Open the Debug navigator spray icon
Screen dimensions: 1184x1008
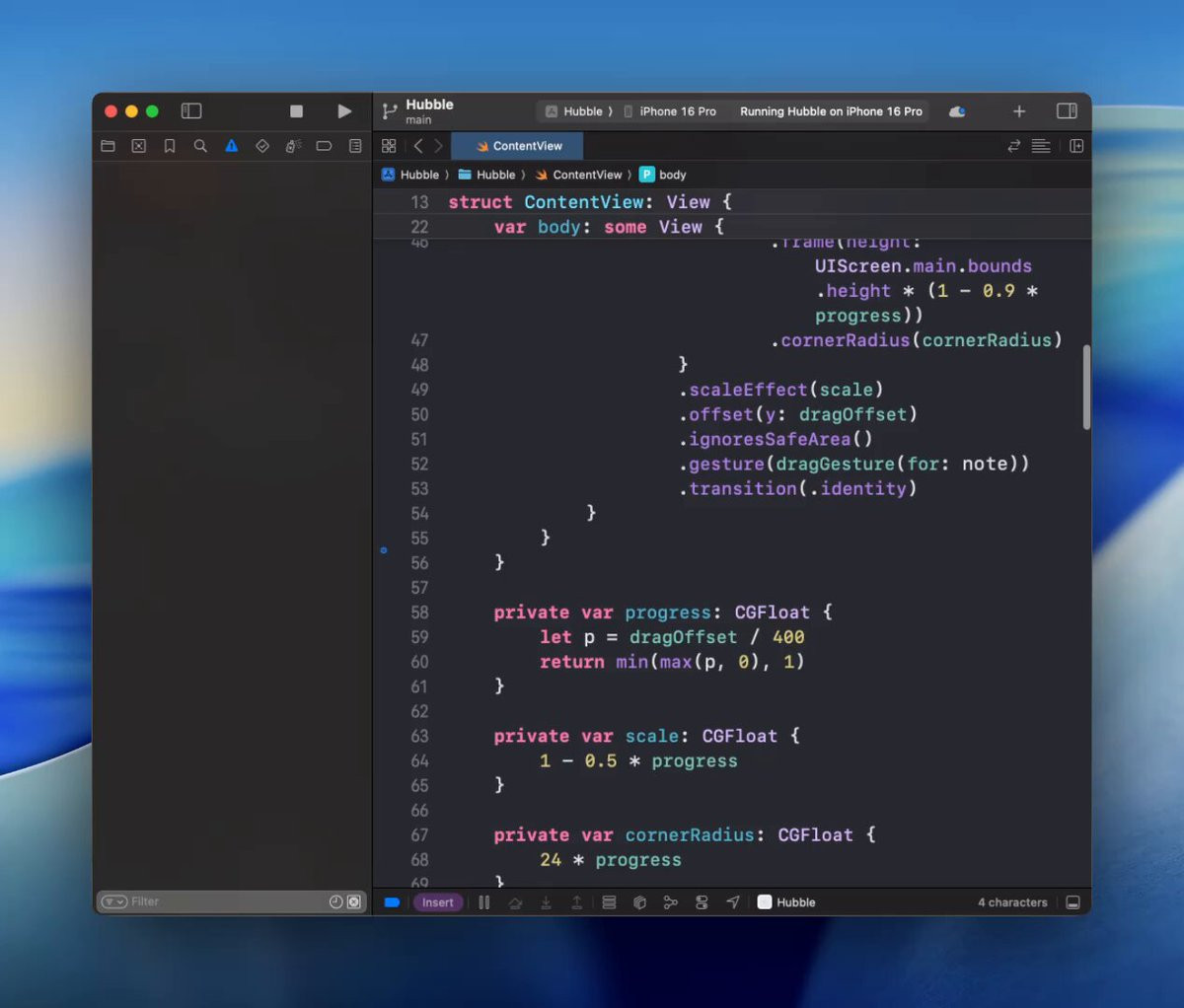[293, 146]
